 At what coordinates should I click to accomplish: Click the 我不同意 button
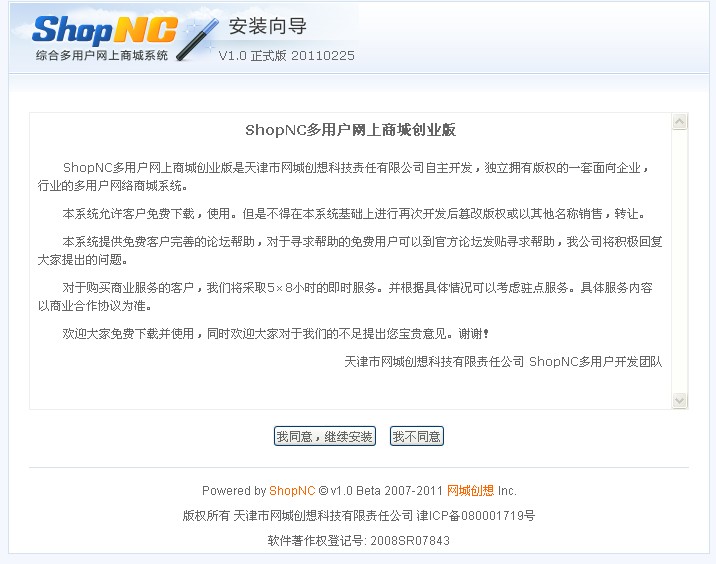pos(416,436)
